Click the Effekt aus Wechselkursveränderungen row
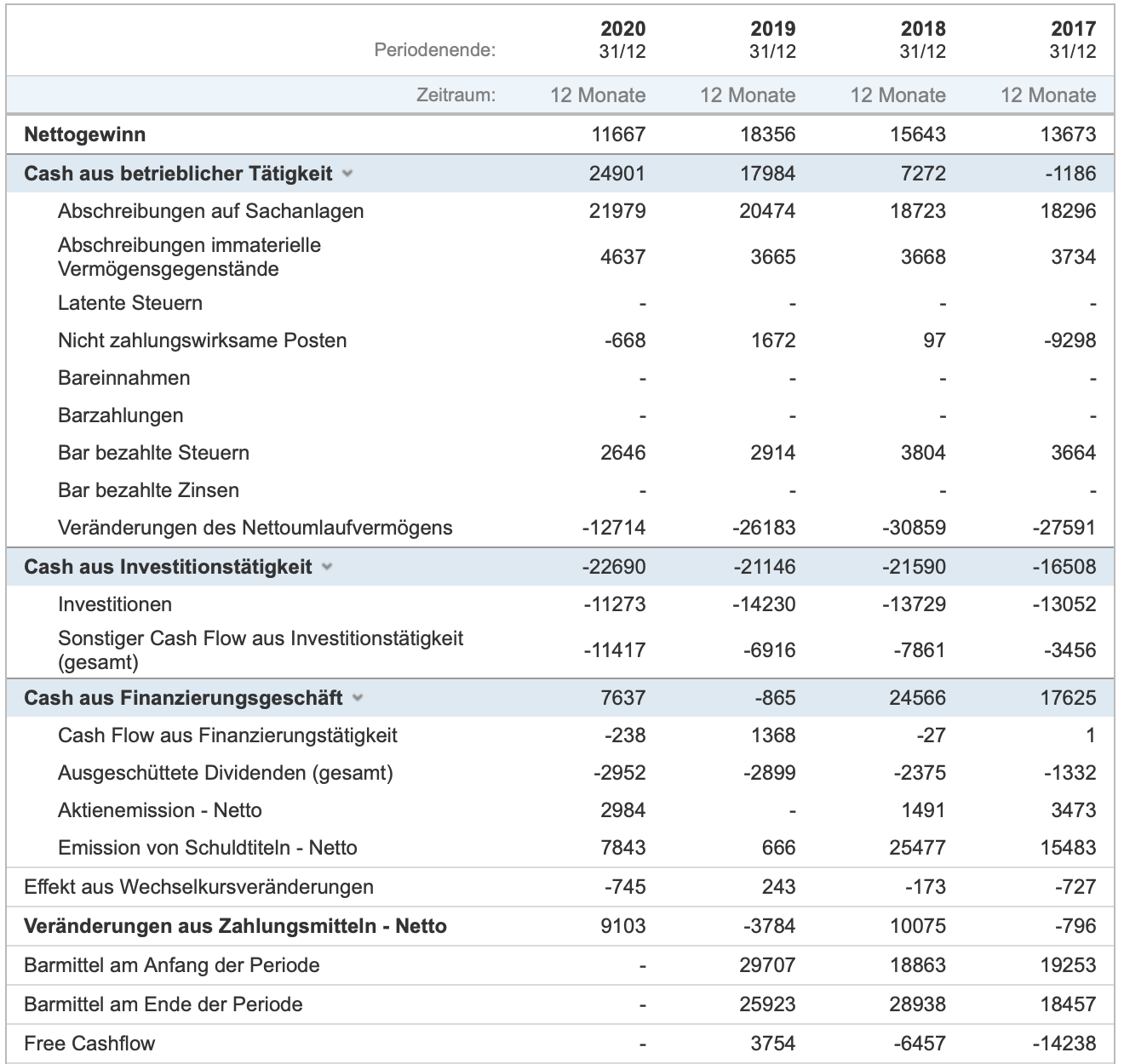This screenshot has width=1124, height=1064. (560, 887)
